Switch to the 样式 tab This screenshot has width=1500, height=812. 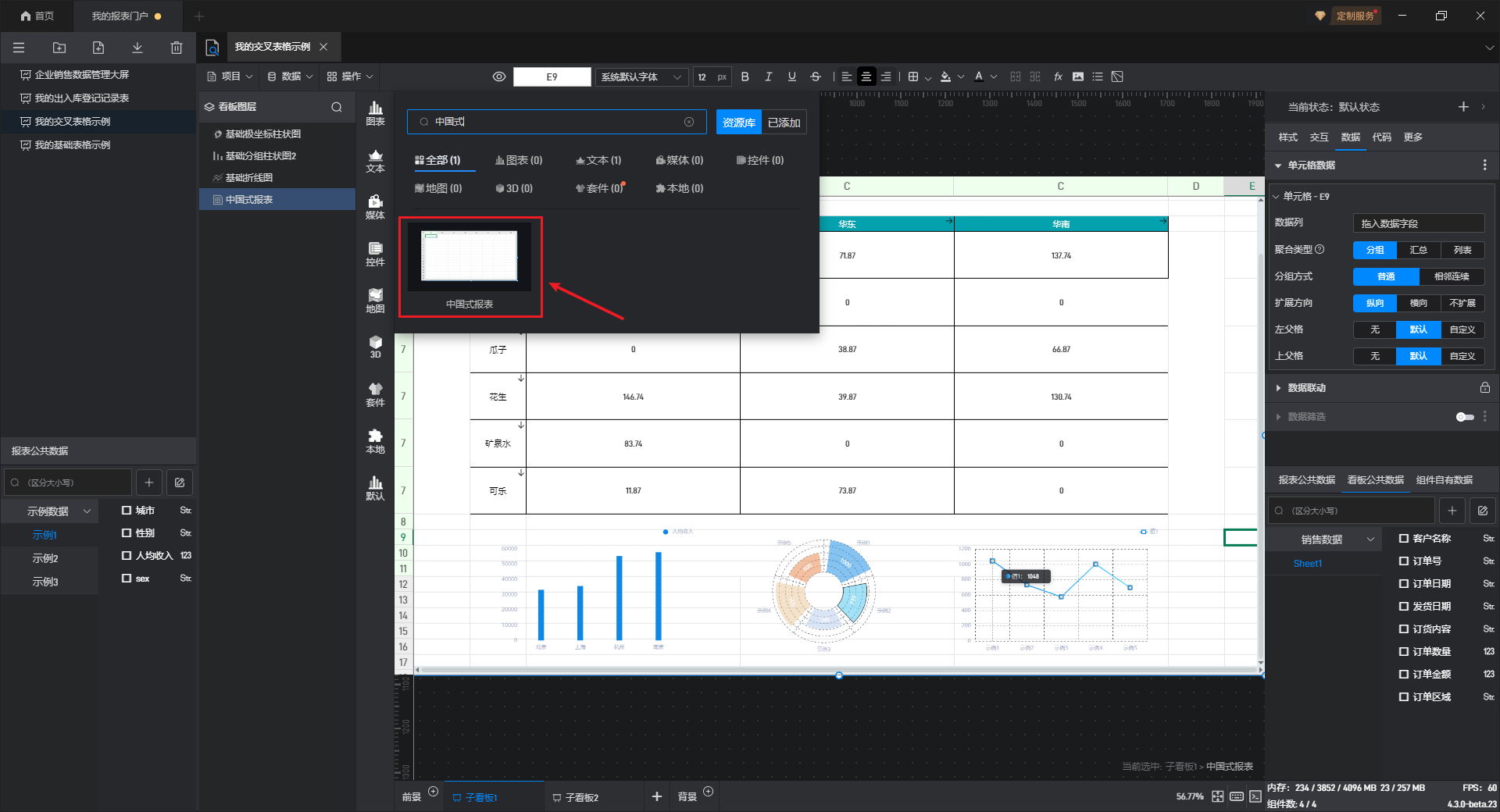[x=1288, y=137]
